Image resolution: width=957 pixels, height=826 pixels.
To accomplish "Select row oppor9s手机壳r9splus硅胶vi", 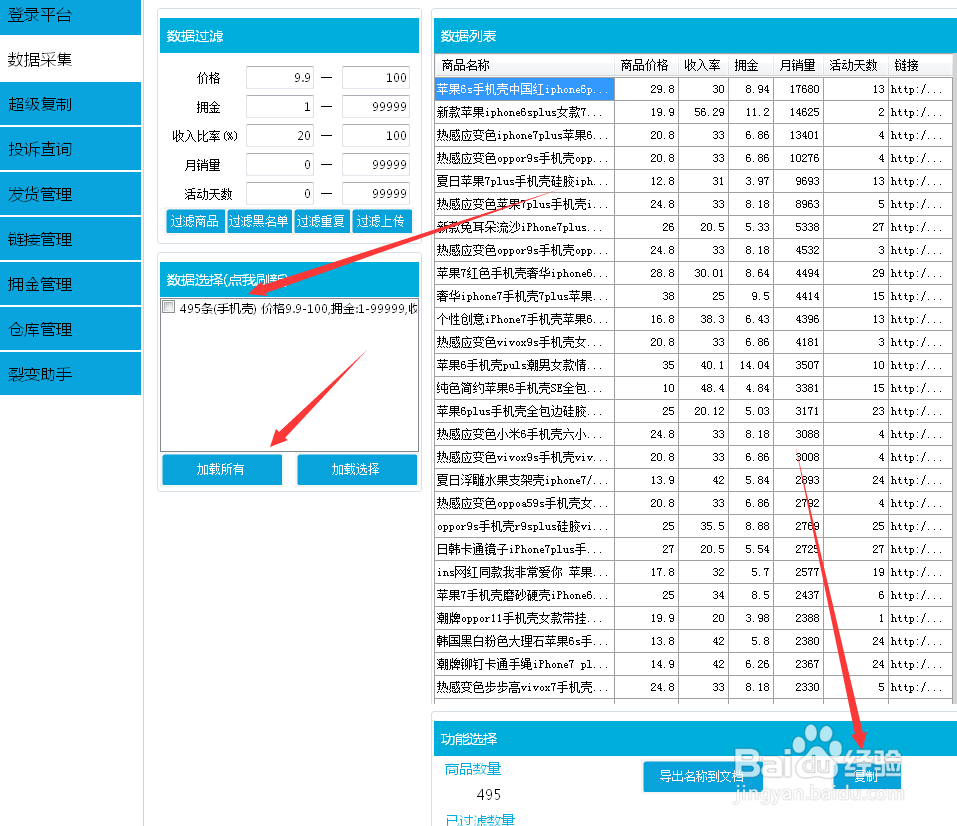I will (693, 526).
